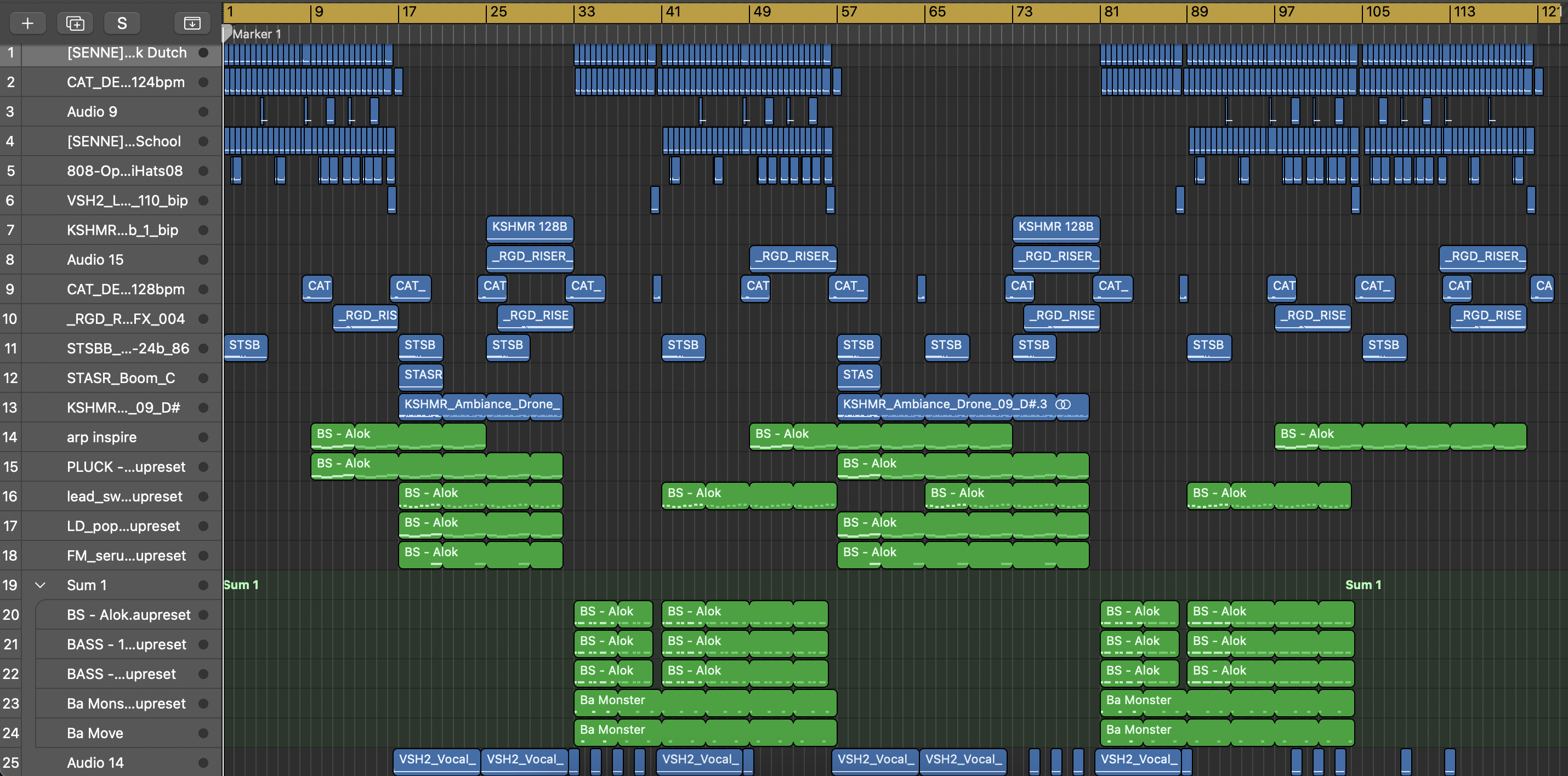Select the first STASR region on track 12
The image size is (1568, 776).
421,378
